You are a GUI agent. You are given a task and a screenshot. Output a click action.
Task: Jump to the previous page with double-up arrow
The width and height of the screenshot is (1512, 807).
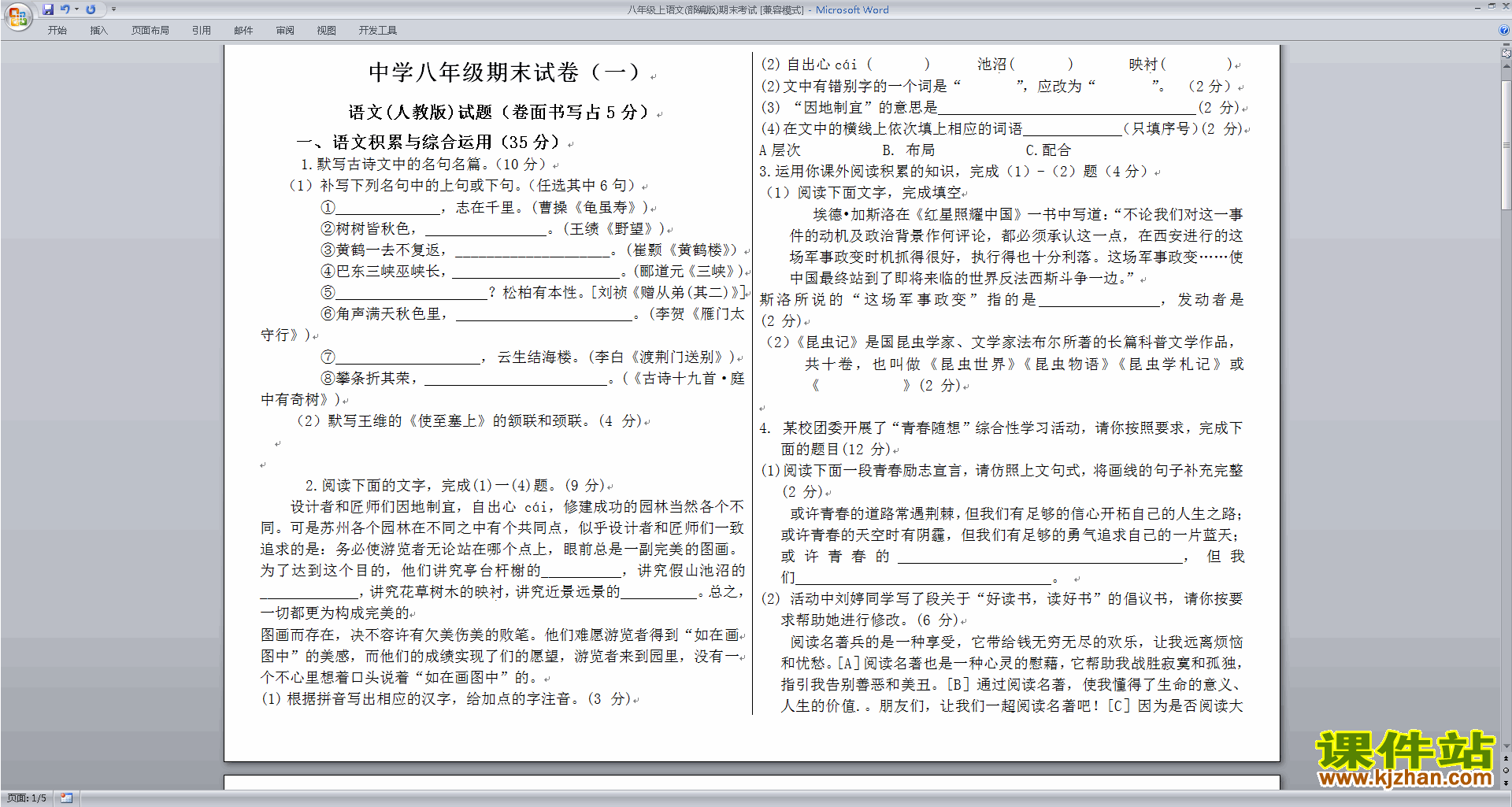(x=1506, y=758)
